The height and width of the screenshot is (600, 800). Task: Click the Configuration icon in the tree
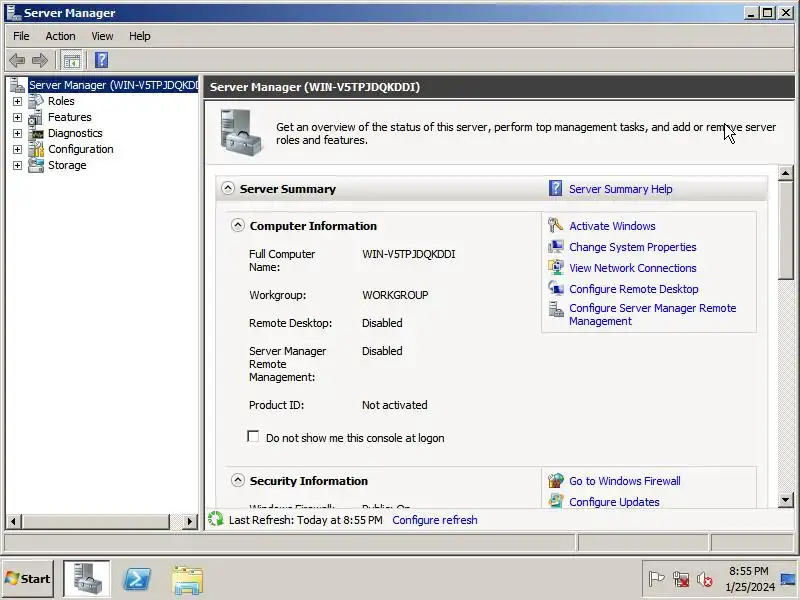36,149
